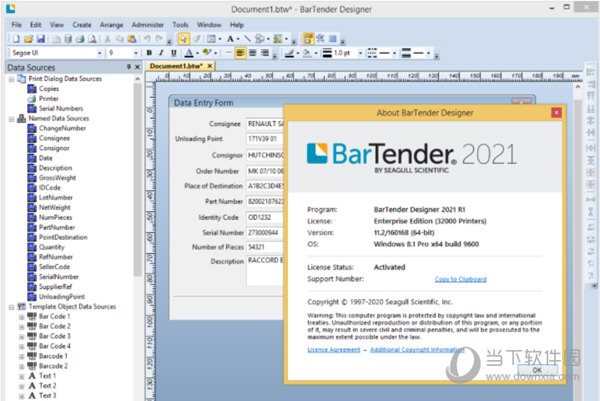Click the Text 1 object icon
The image size is (600, 401).
[x=32, y=376]
